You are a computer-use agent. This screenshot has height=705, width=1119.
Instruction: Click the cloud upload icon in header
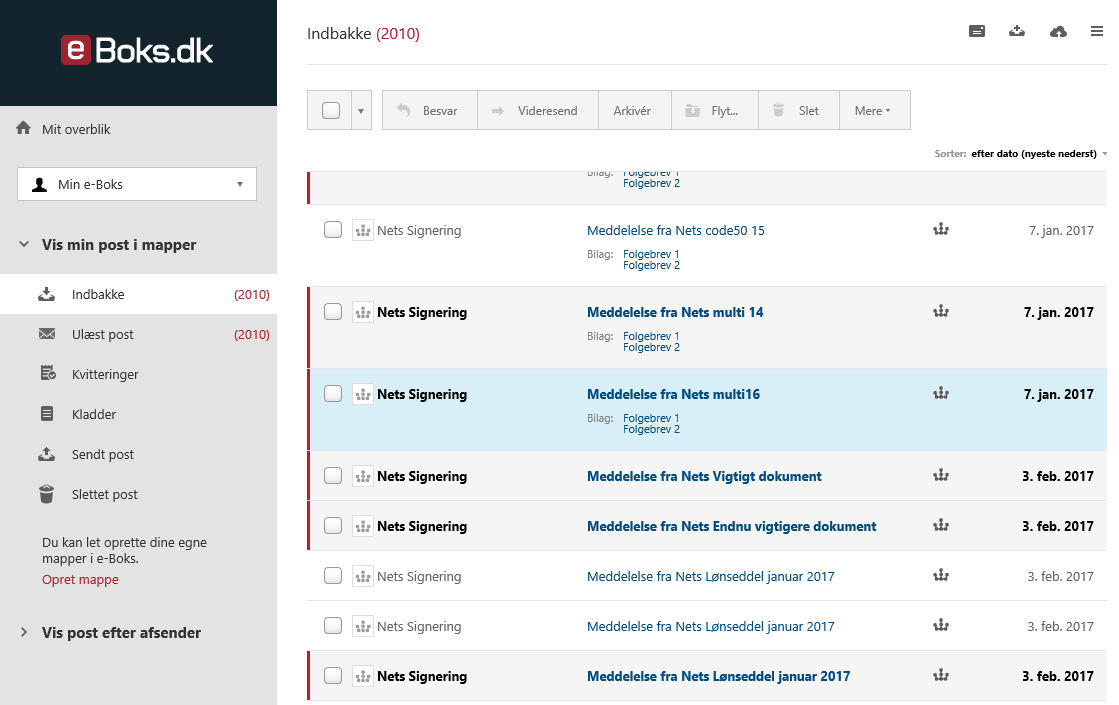[x=1058, y=31]
